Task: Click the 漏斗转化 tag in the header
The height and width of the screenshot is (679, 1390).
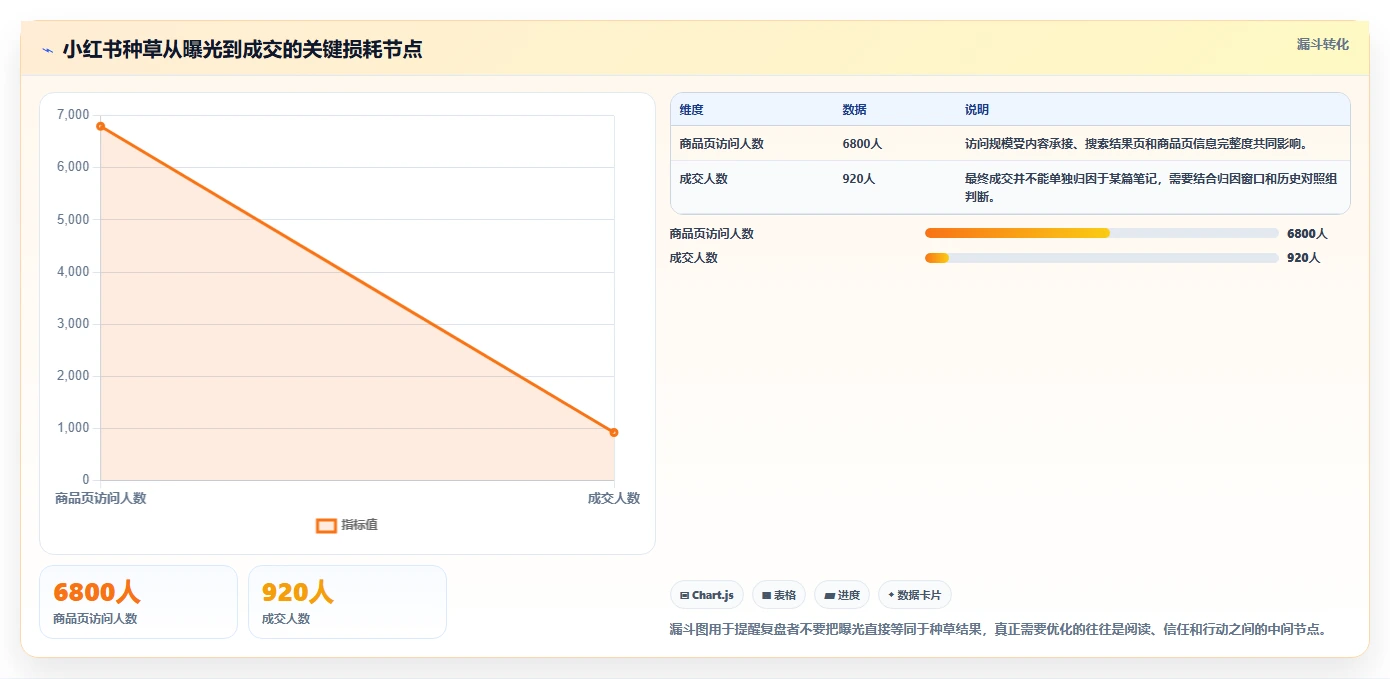Action: [1322, 44]
